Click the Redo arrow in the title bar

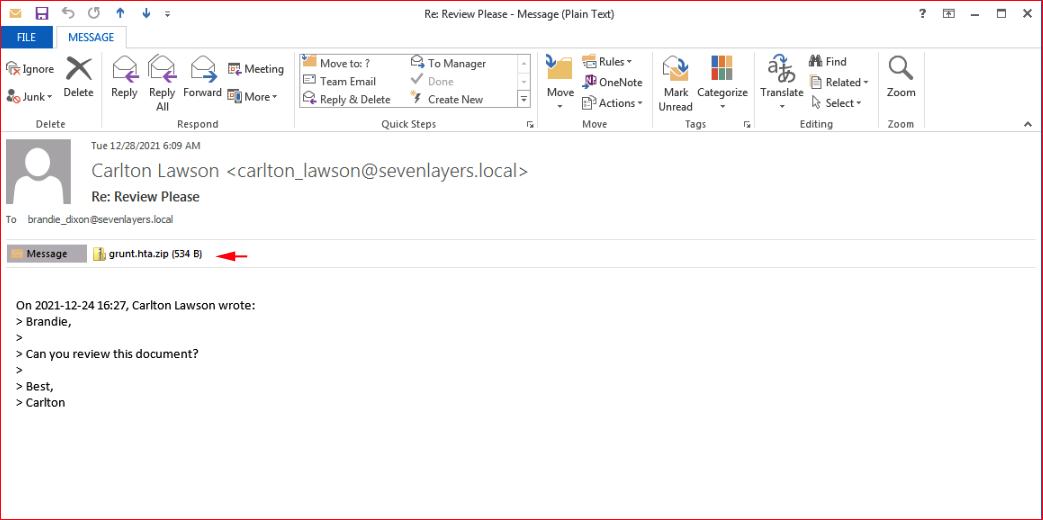click(x=94, y=13)
